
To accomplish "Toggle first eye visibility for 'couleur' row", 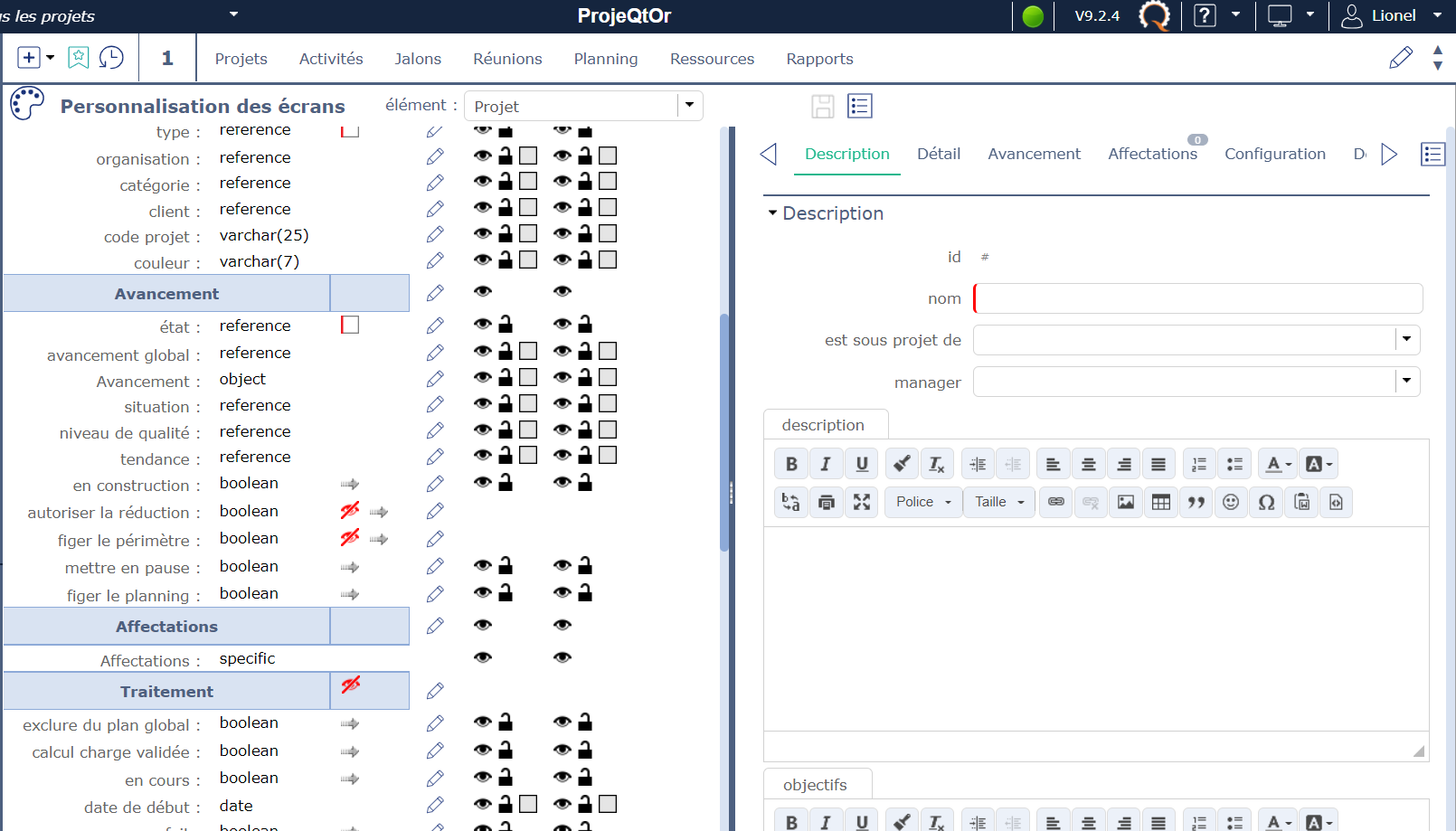I will coord(483,260).
